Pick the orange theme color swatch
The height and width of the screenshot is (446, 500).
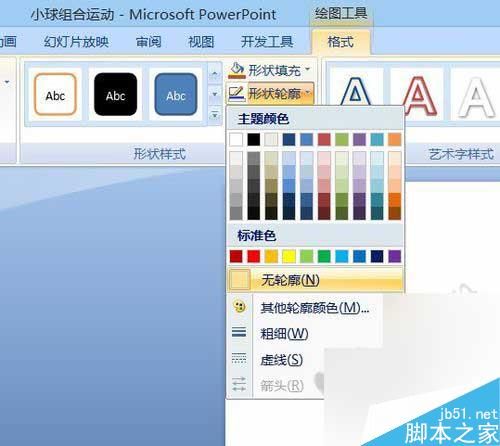tap(395, 139)
